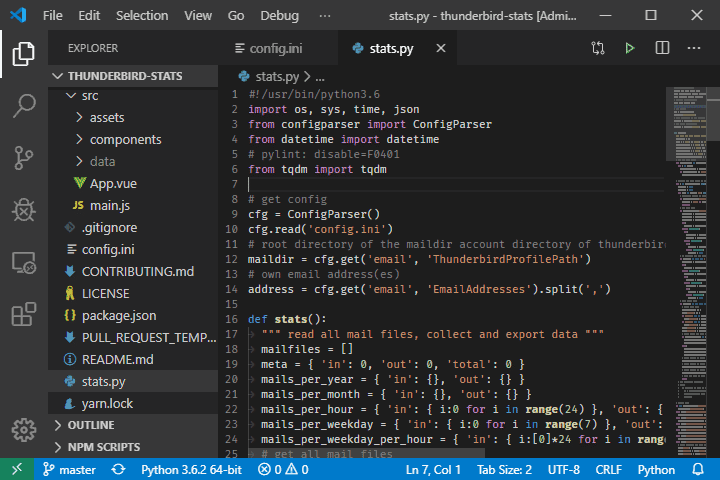Open the Run and Debug view
The height and width of the screenshot is (480, 720).
(24, 209)
